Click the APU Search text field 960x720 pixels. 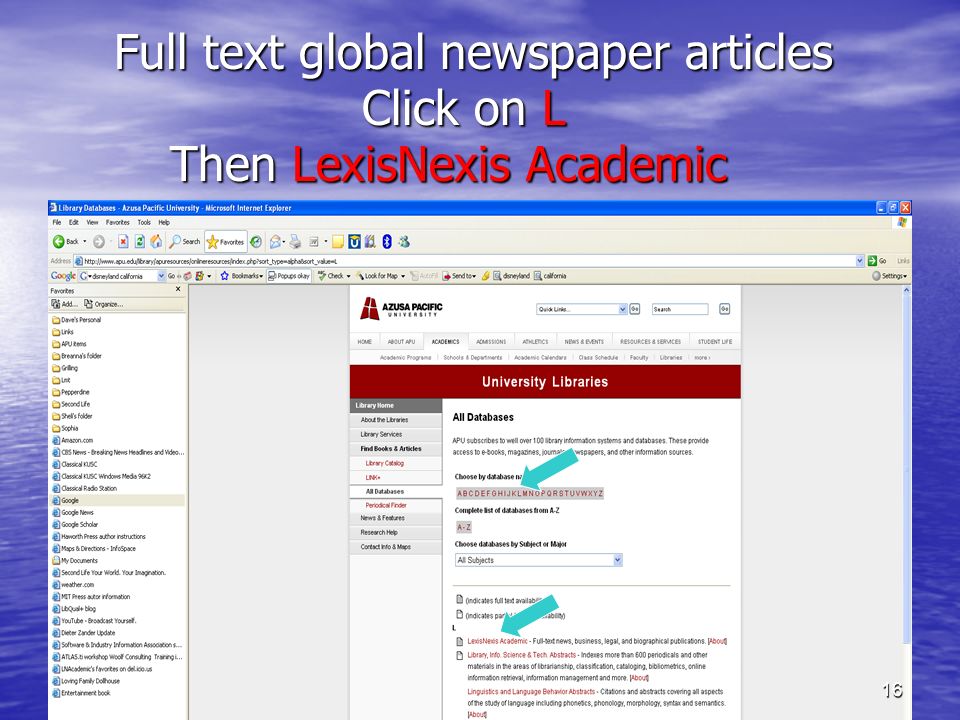680,309
